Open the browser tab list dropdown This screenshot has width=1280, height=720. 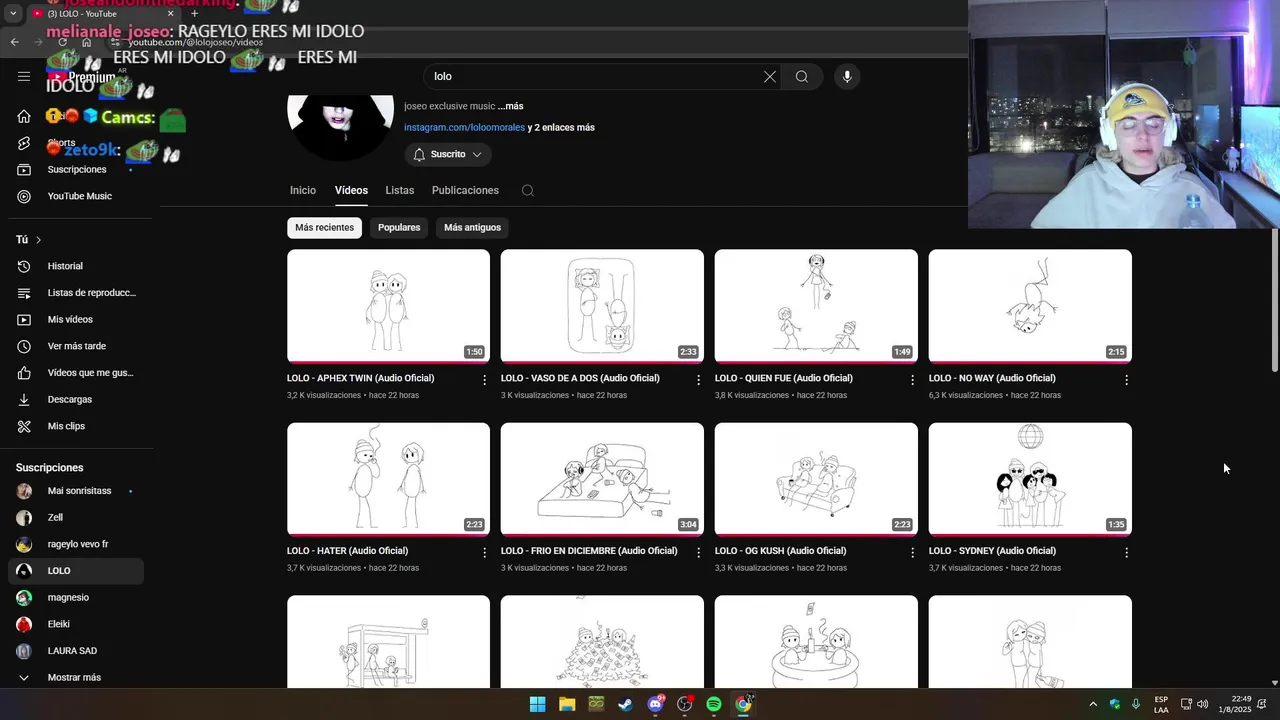[x=13, y=14]
